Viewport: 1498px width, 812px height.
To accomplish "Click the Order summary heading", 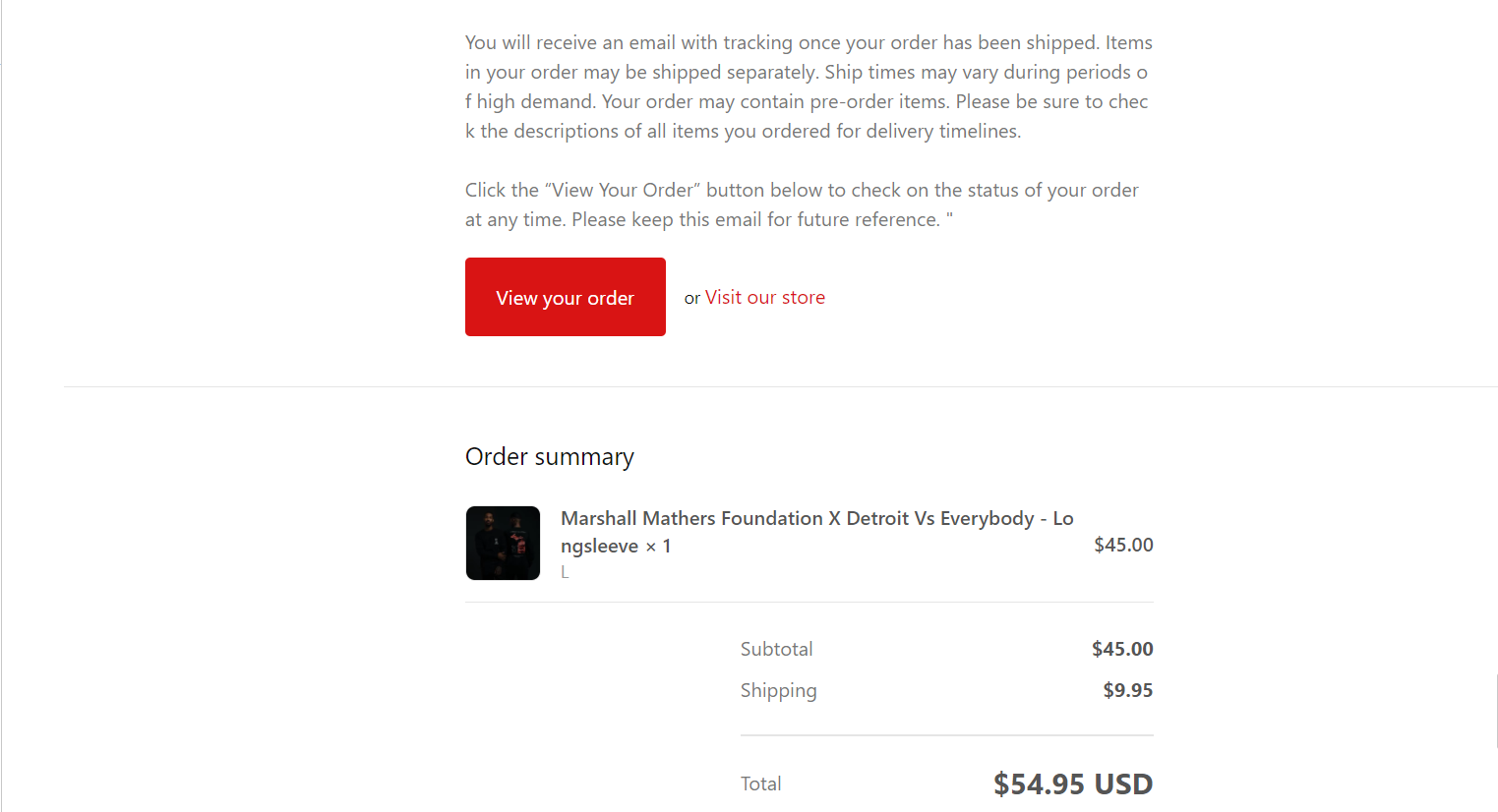I will pyautogui.click(x=549, y=457).
